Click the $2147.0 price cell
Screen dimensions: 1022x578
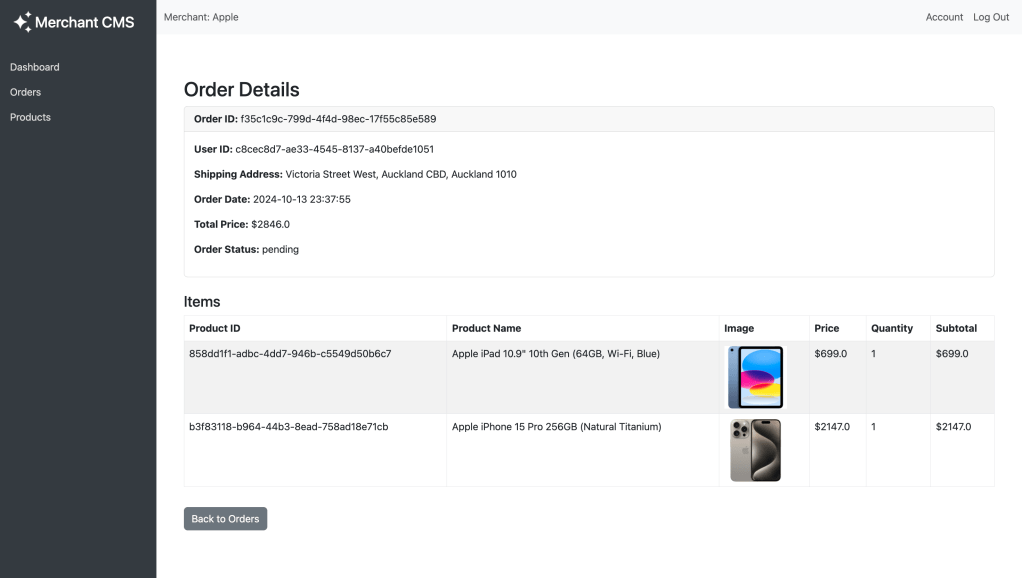(832, 427)
